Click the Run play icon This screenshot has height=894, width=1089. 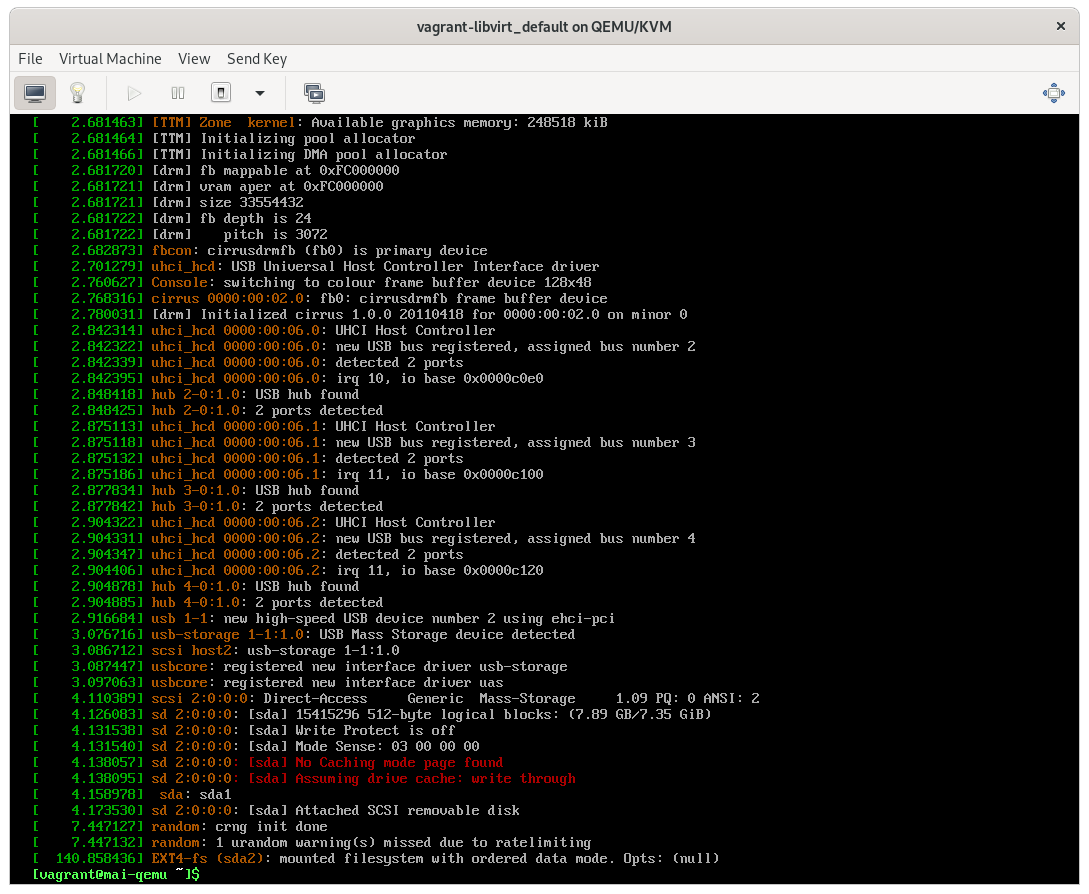tap(134, 92)
